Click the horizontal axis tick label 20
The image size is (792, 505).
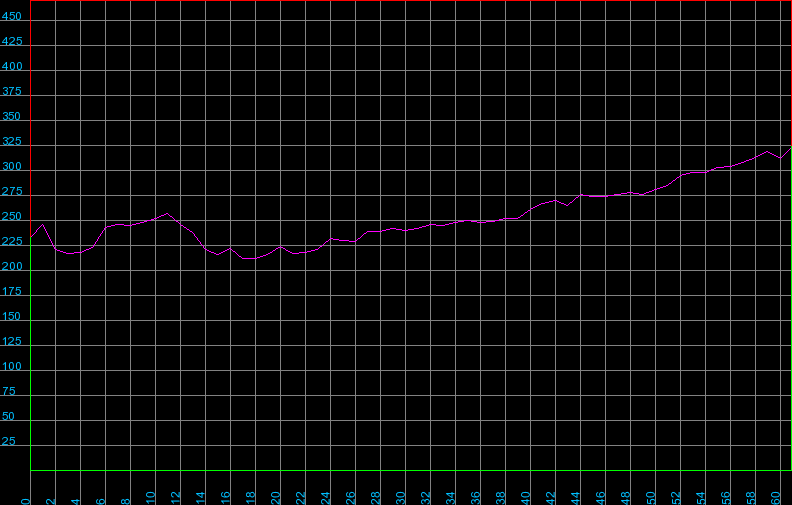[x=276, y=497]
